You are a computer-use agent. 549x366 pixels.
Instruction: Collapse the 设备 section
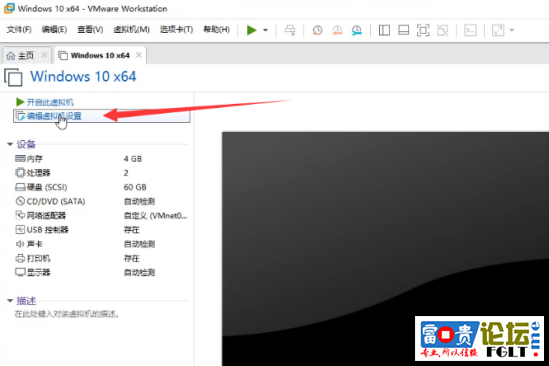(10, 144)
